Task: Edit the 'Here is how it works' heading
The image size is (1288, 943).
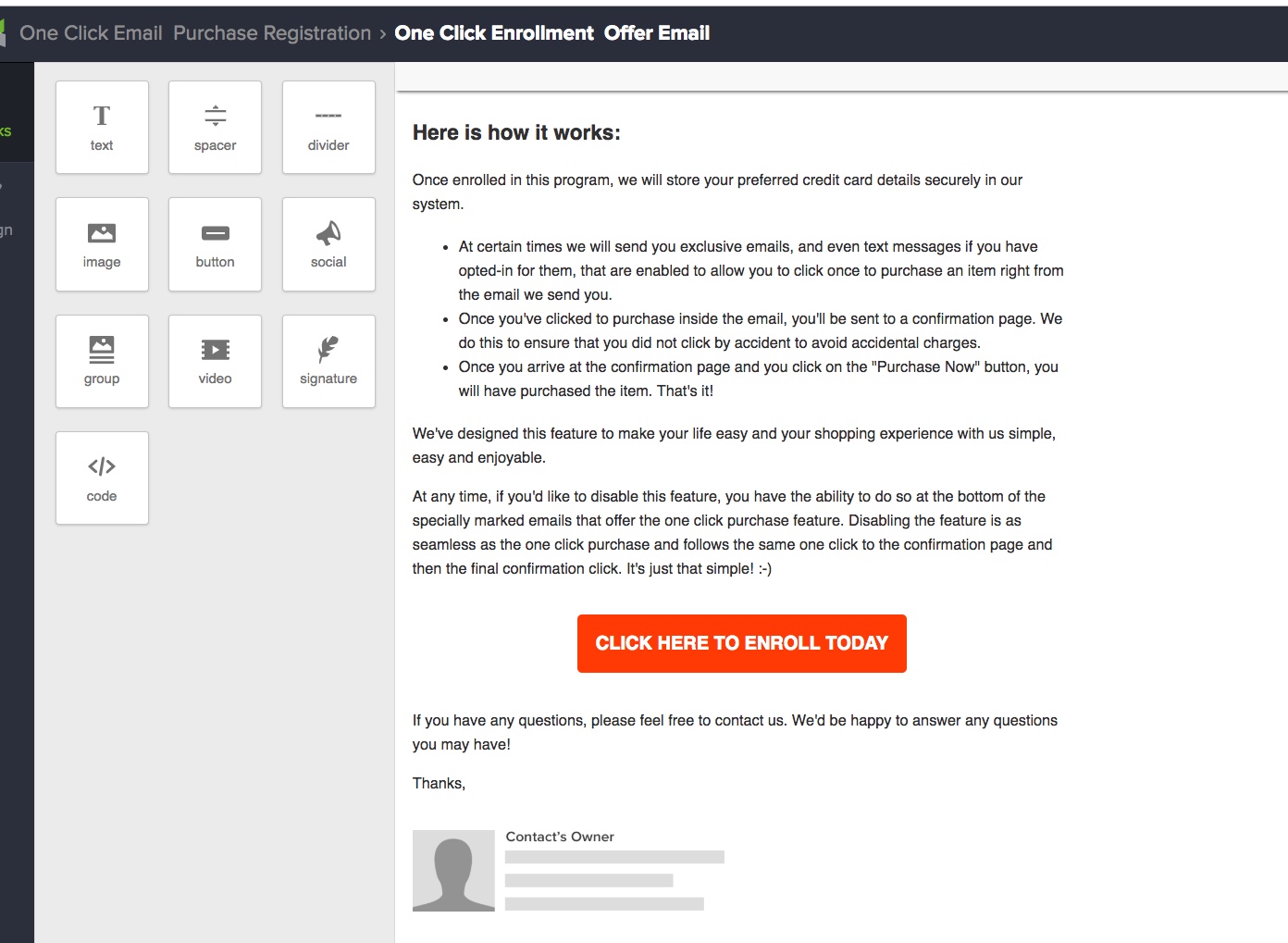Action: coord(516,132)
